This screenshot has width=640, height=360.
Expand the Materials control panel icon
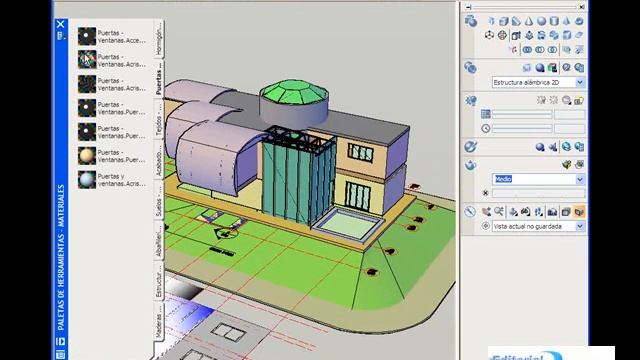pyautogui.click(x=470, y=147)
